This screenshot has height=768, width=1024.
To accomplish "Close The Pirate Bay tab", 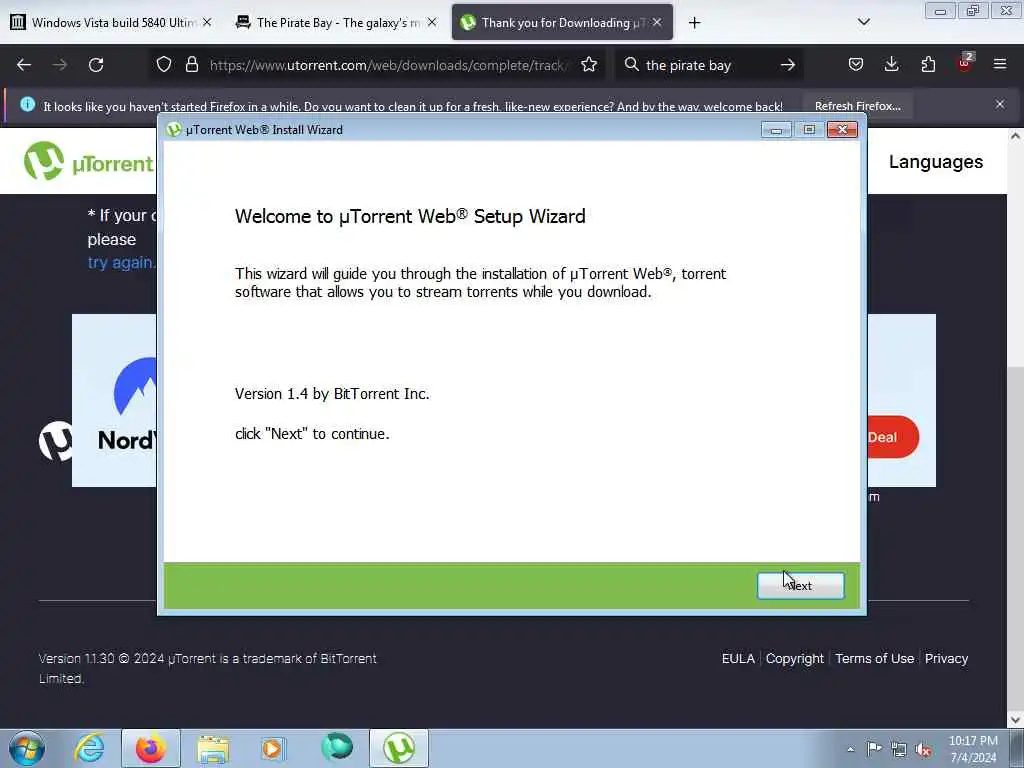I will pos(432,22).
